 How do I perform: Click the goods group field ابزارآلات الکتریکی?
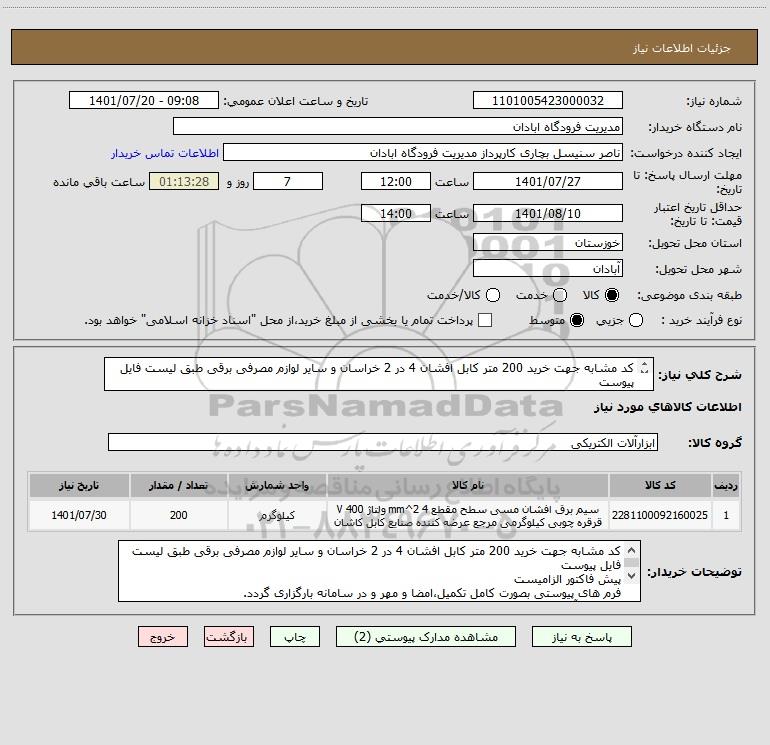click(x=383, y=442)
